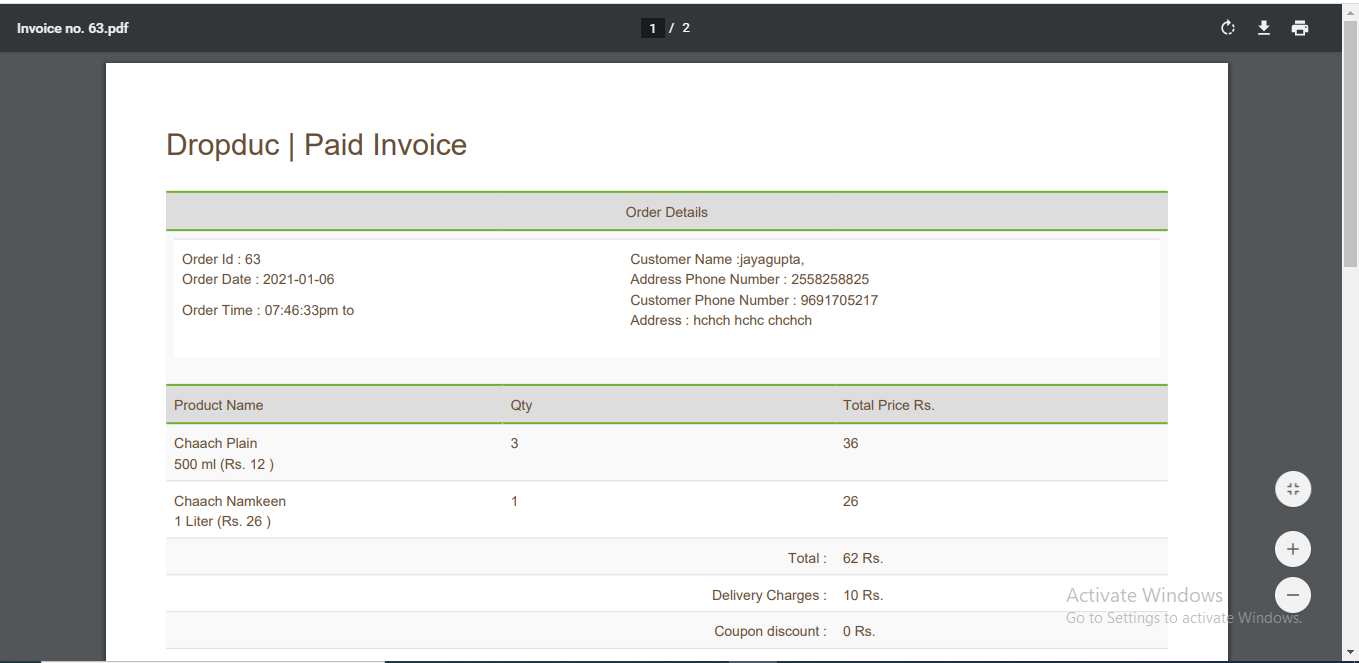Edit the current page number field
1359x663 pixels.
click(652, 28)
